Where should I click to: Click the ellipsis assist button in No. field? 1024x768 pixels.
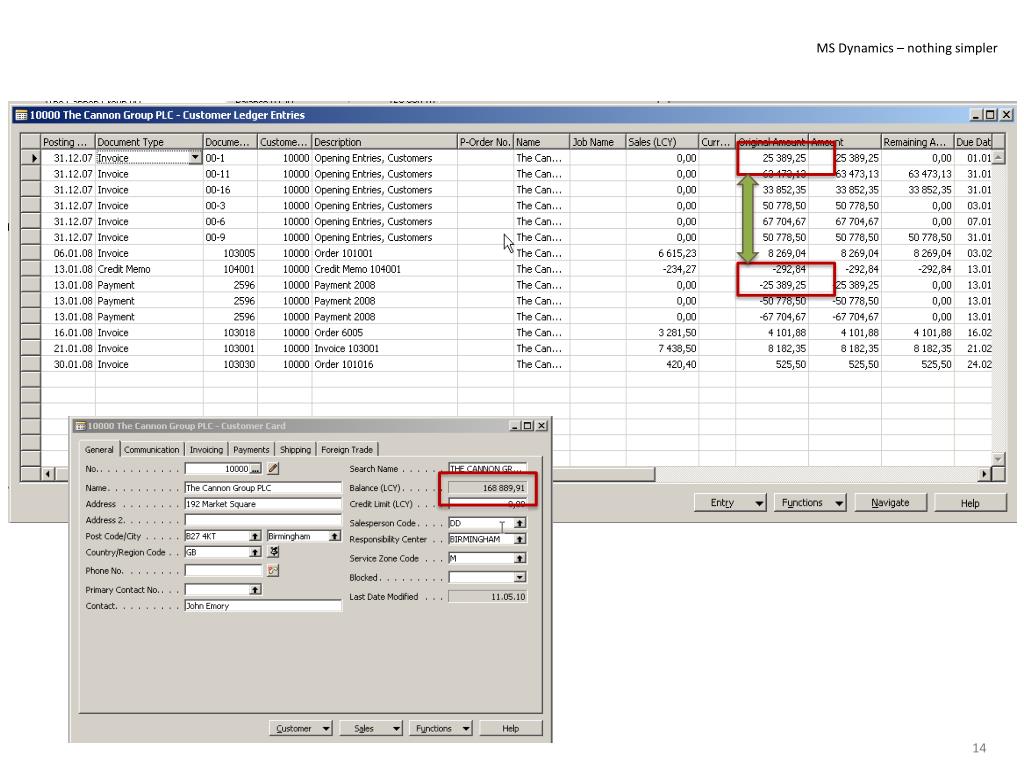click(x=256, y=469)
